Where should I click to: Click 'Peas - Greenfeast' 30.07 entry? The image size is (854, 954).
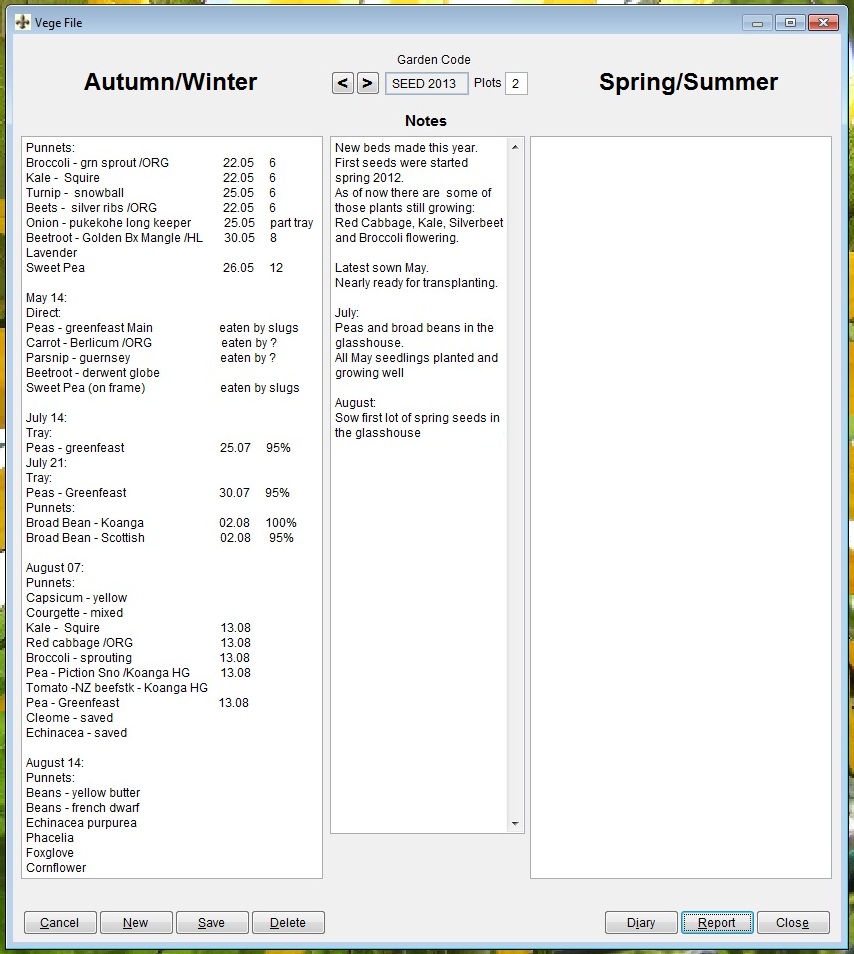click(76, 493)
